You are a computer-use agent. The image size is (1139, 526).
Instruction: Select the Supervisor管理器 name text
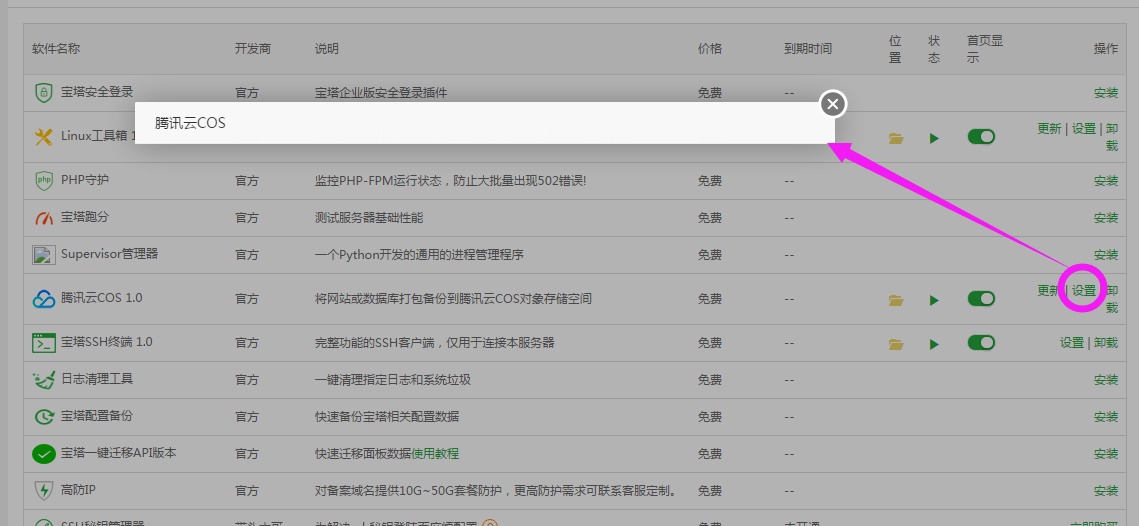click(110, 254)
